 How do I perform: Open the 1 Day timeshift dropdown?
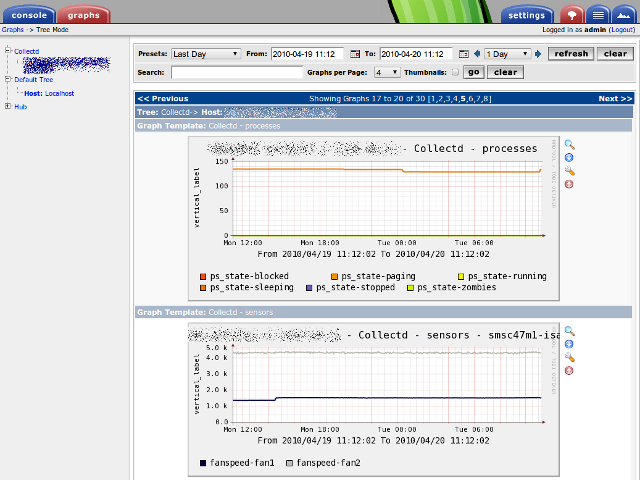point(507,54)
